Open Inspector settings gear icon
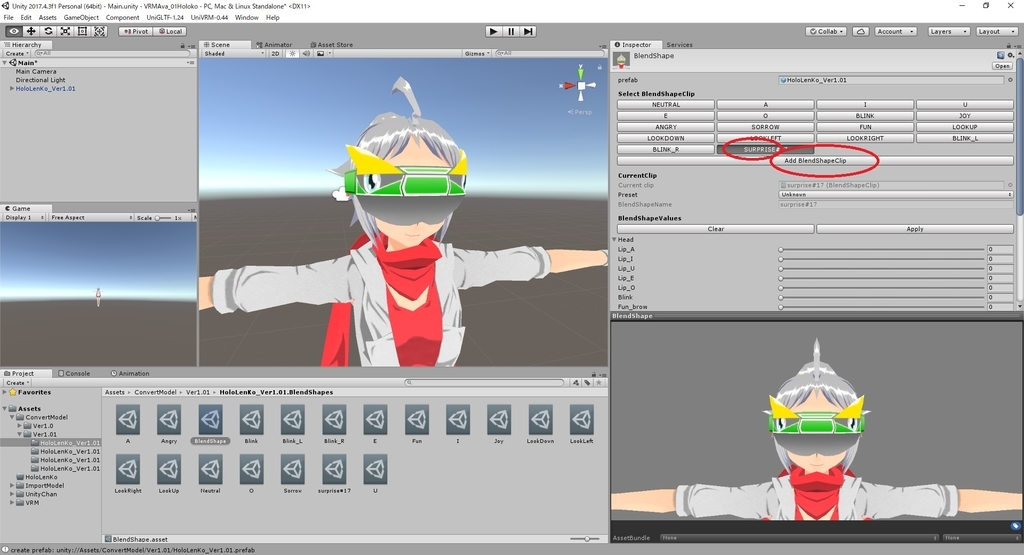The width and height of the screenshot is (1024, 555). coord(1010,56)
